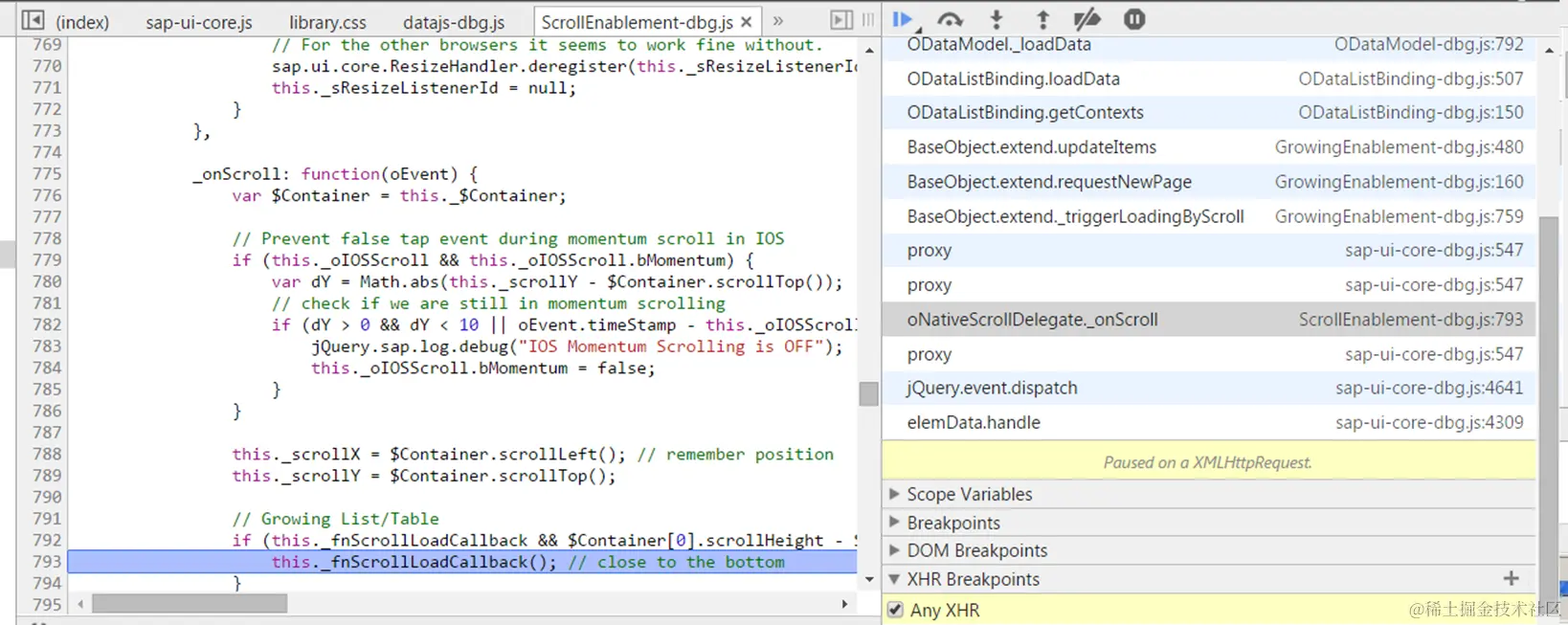Click line number 793 in gutter
The image size is (1568, 625).
[46, 562]
